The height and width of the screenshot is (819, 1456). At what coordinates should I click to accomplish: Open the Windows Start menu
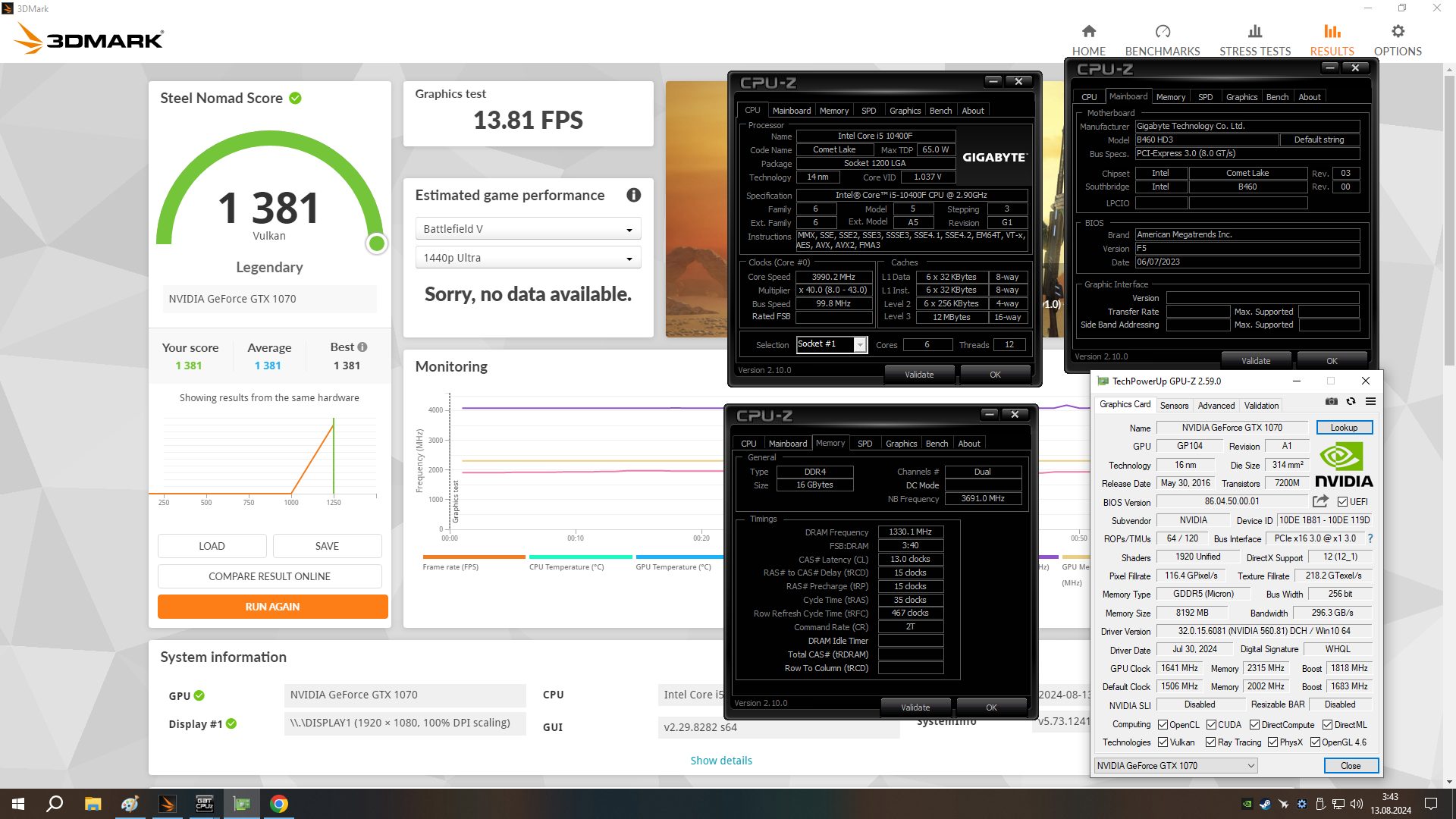point(18,804)
